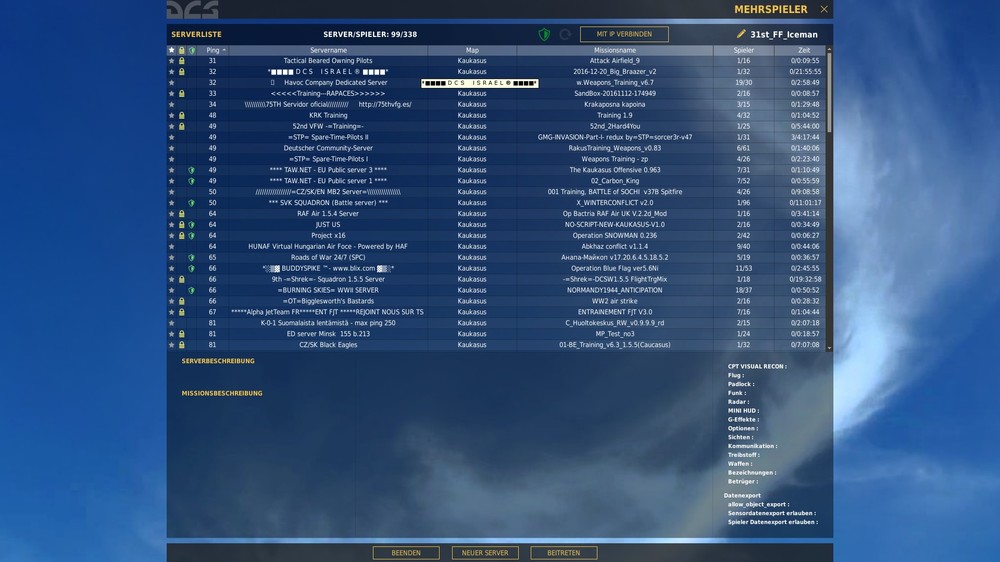Image resolution: width=1000 pixels, height=562 pixels.
Task: Click lock icon on Project x16 row
Action: pos(181,235)
